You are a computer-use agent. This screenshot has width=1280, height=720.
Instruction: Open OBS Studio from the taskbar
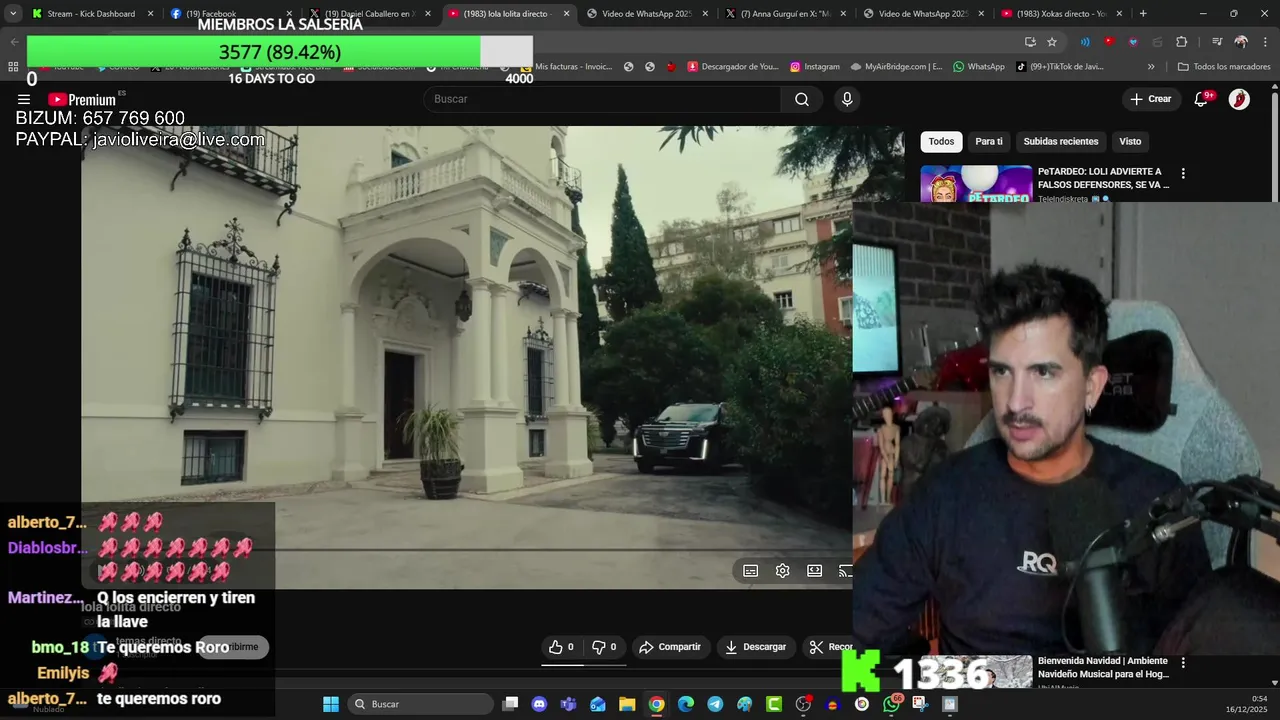(803, 704)
